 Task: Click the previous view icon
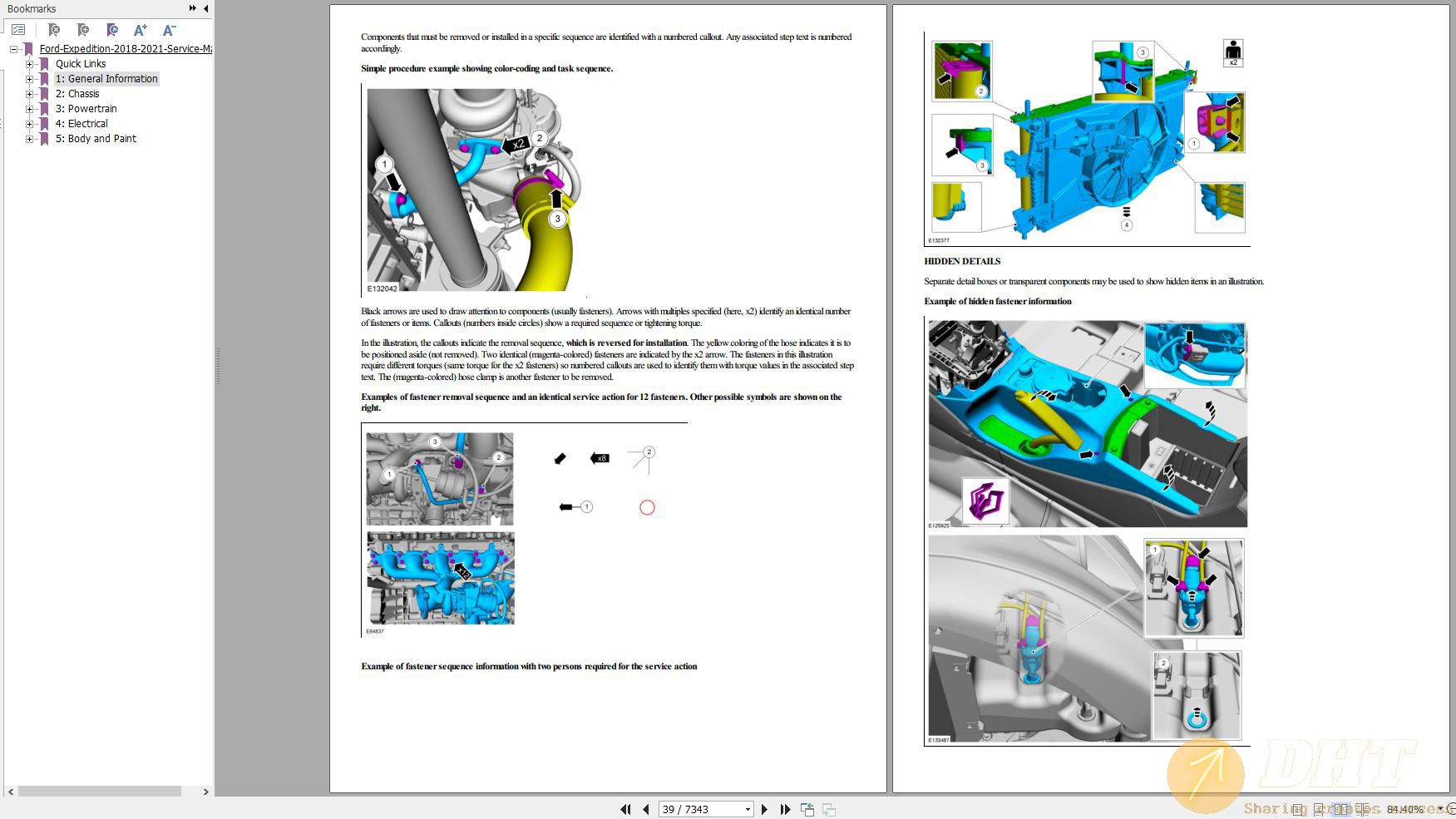click(x=807, y=809)
